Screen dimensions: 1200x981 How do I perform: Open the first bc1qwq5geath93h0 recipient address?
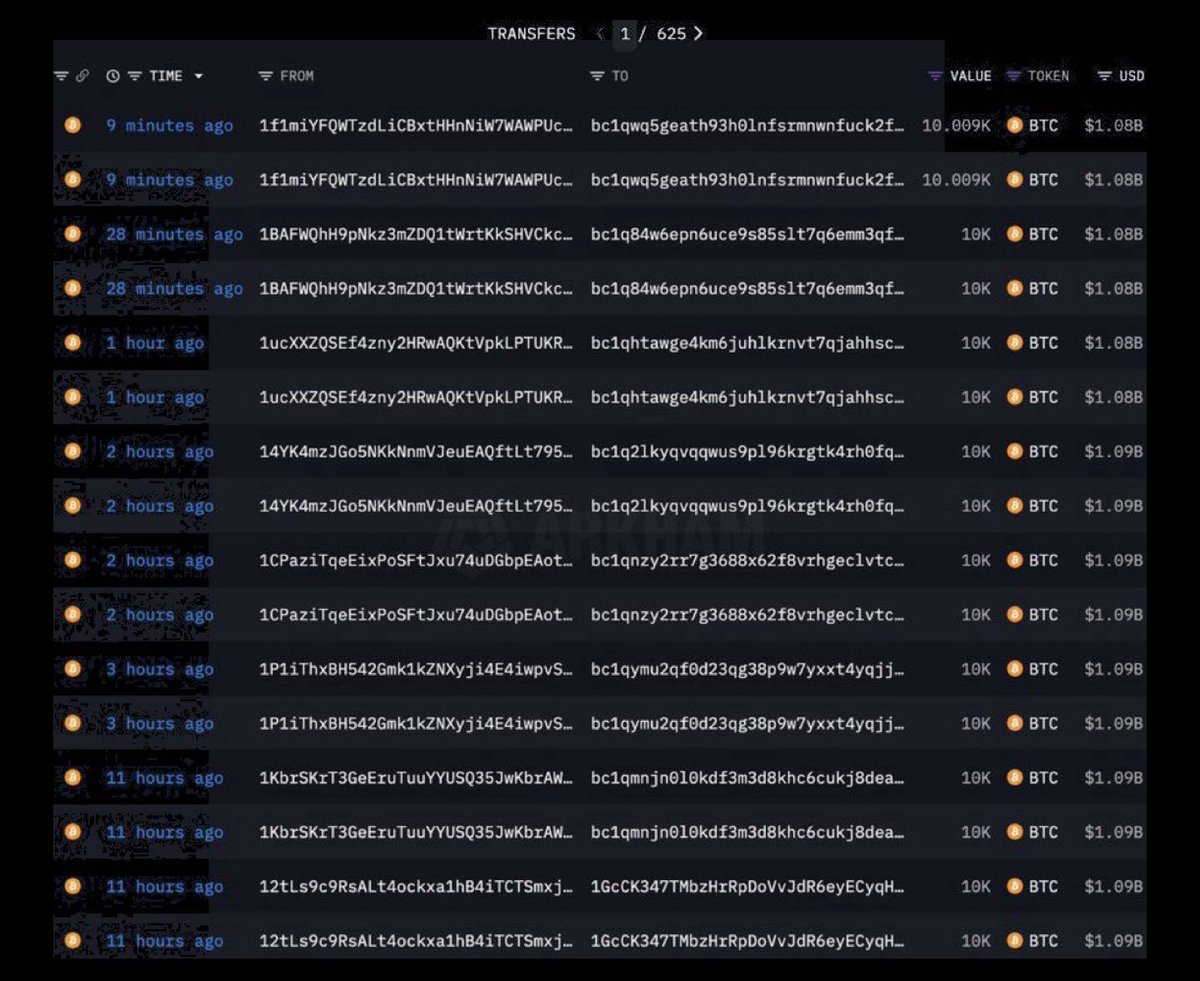pyautogui.click(x=748, y=126)
